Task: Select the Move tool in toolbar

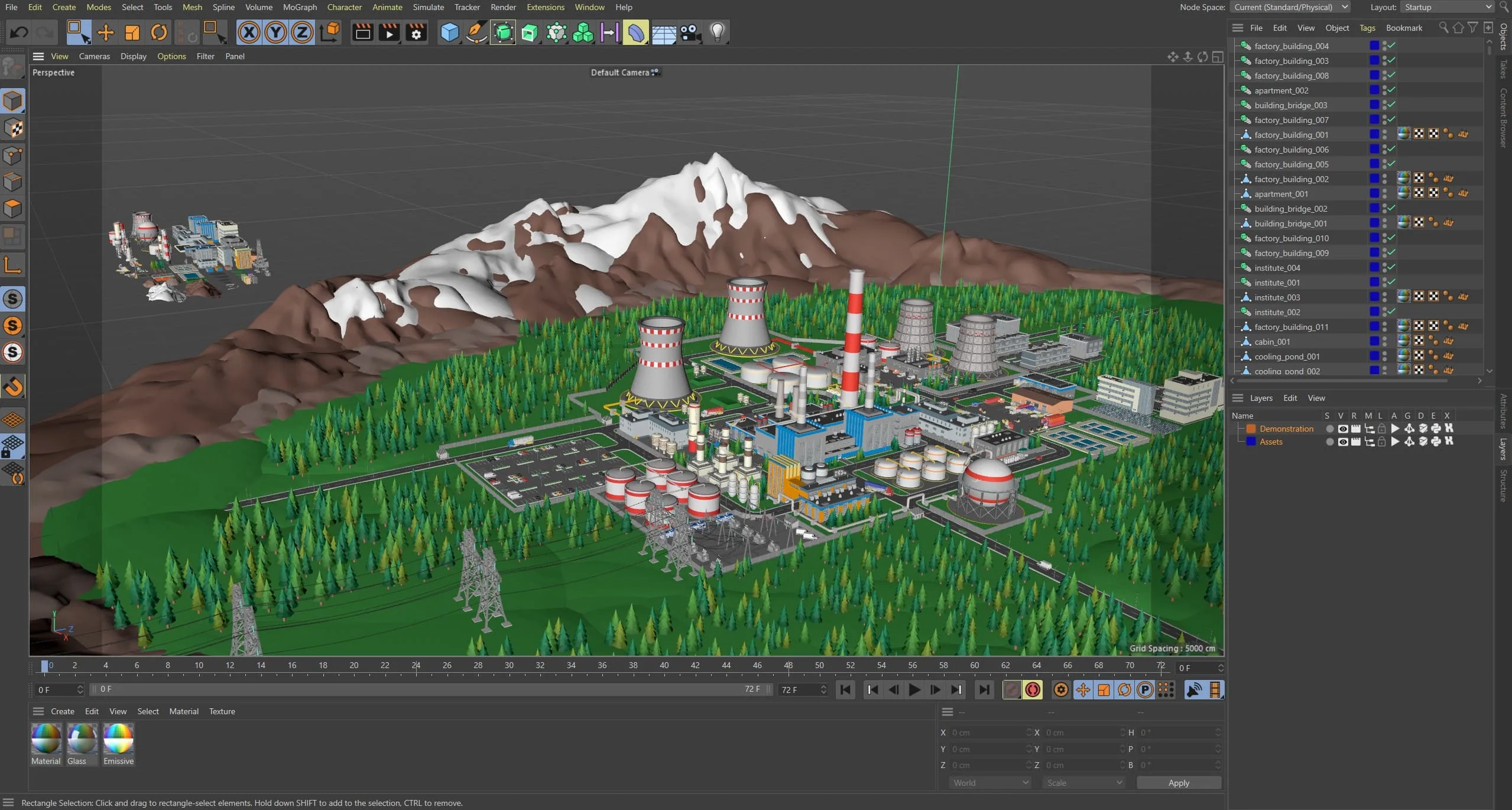Action: [105, 33]
